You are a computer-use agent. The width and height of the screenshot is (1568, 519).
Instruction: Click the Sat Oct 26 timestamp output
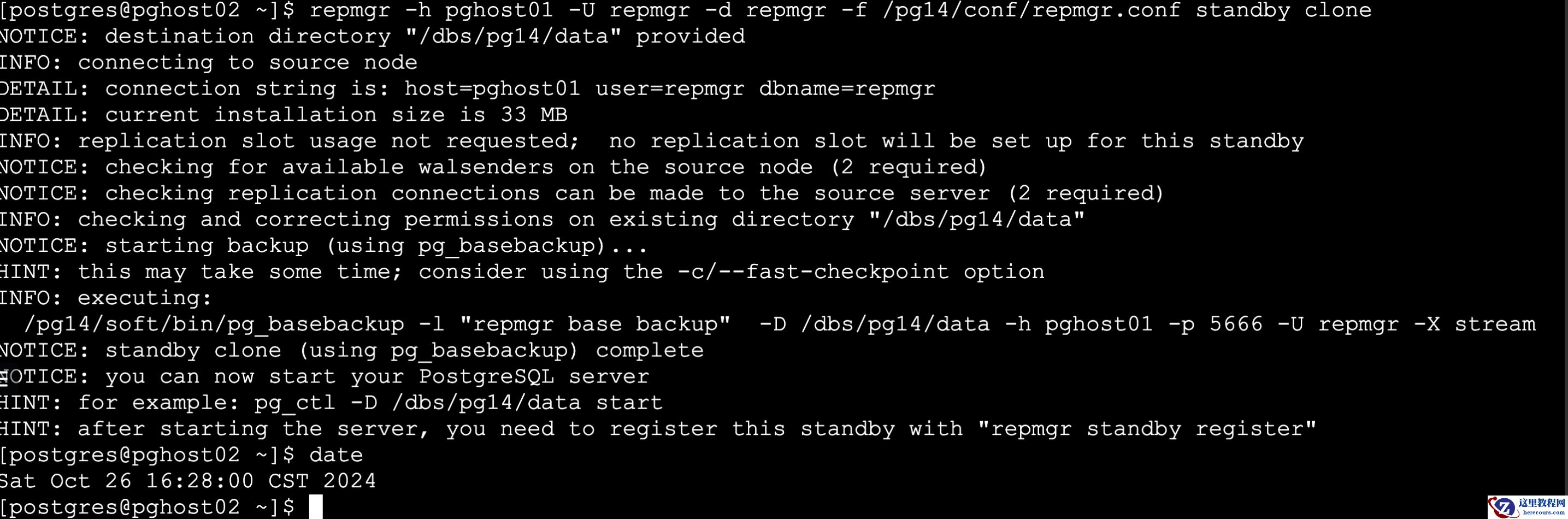tap(187, 481)
